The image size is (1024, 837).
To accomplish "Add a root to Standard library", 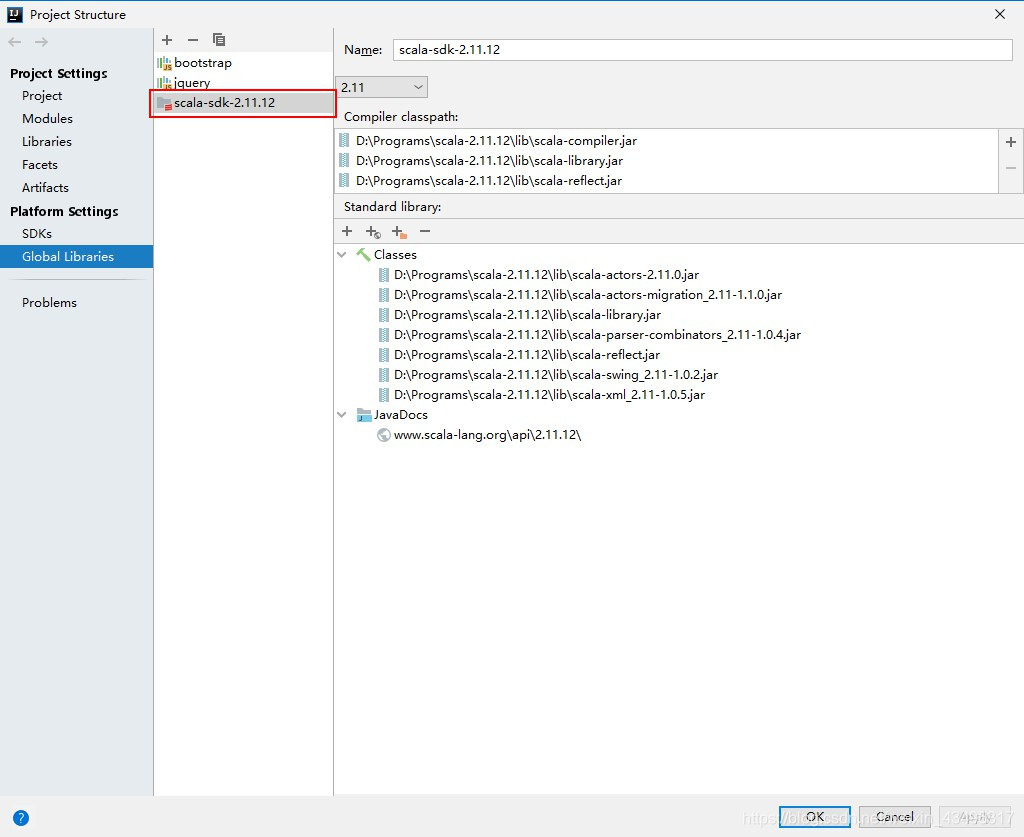I will [x=347, y=231].
